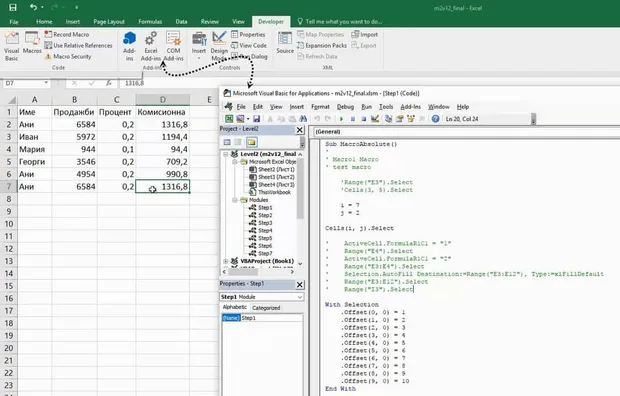Viewport: 620px width, 396px height.
Task: Click the Break pause button in VBA
Action: (353, 119)
